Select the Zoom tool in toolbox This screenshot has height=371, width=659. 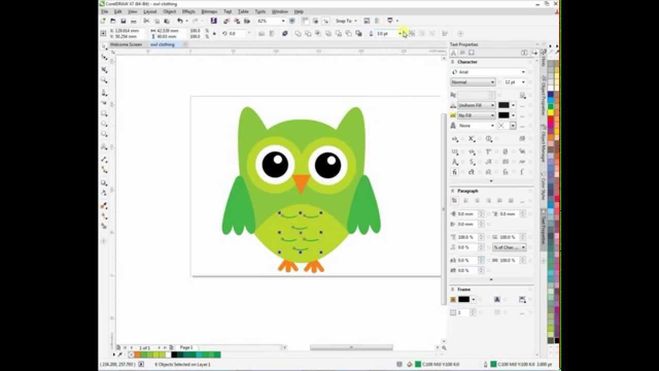point(105,80)
